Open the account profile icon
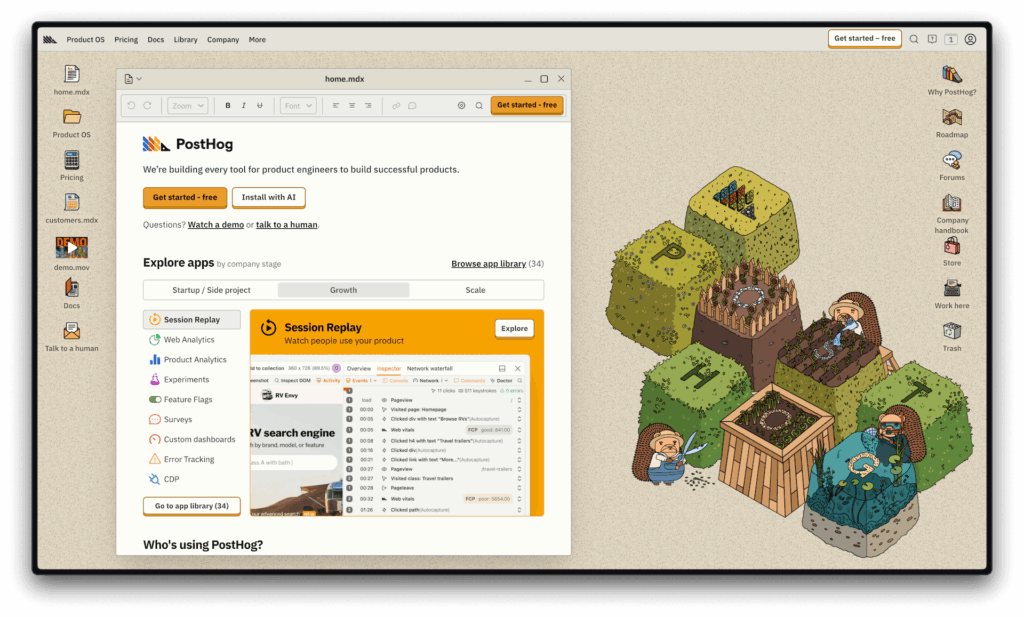Image resolution: width=1024 pixels, height=617 pixels. coord(970,39)
